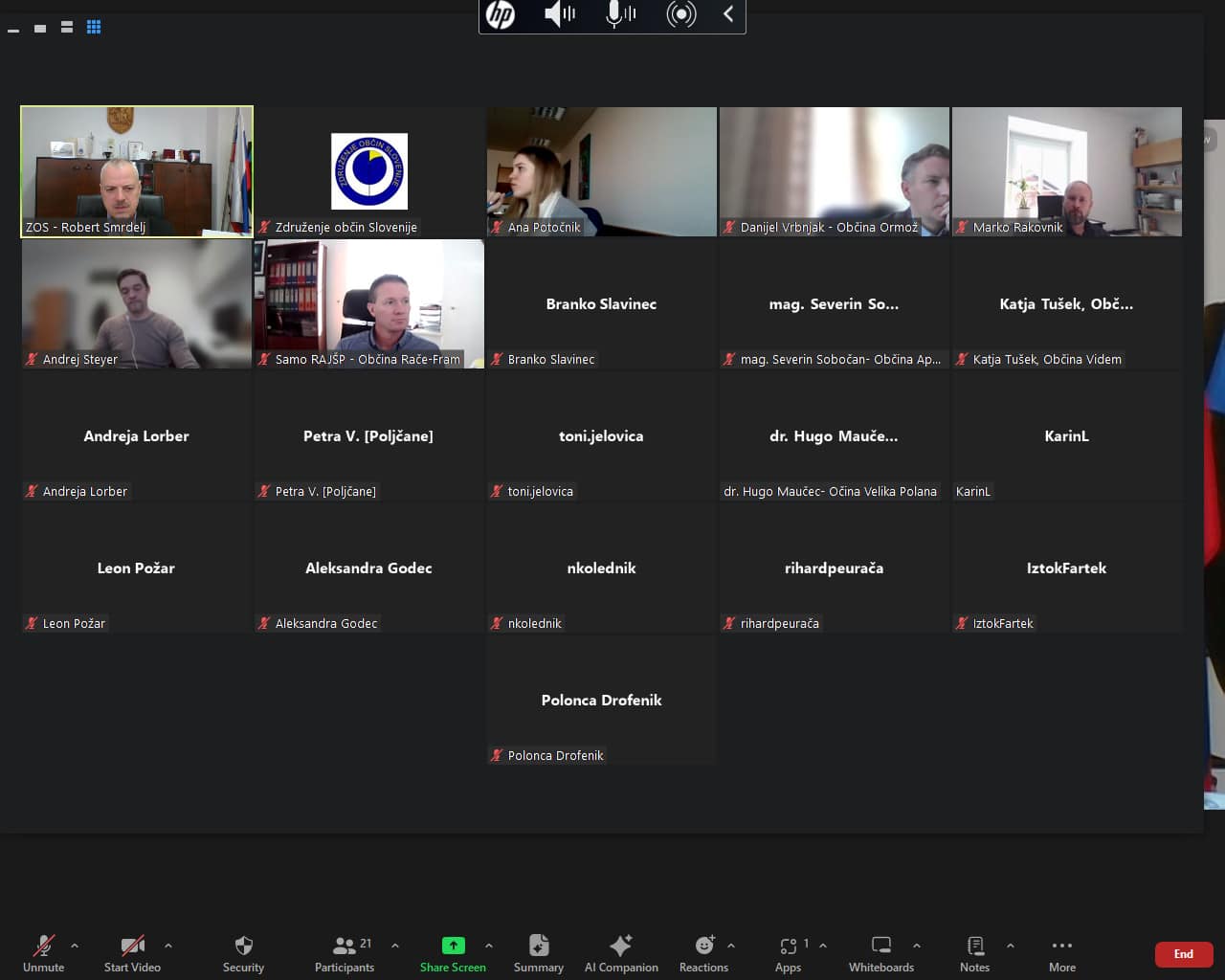The width and height of the screenshot is (1225, 980).
Task: Collapse the HP overlay with the left chevron
Action: 728,14
